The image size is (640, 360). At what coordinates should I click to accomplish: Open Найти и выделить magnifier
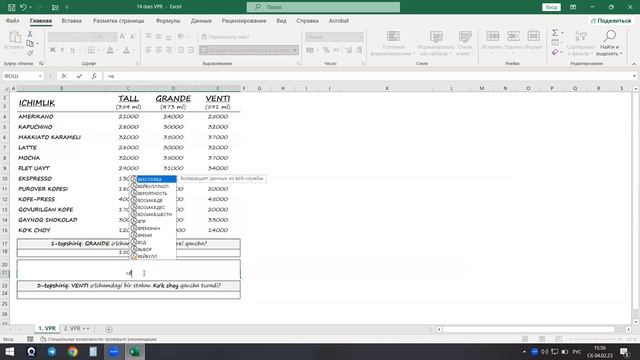pos(609,43)
